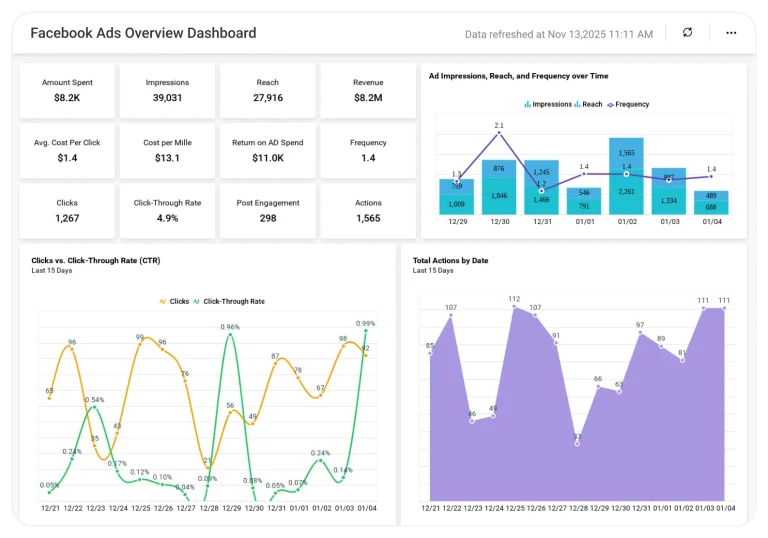
Task: Click the 01/04 Reach bar labeled 489
Action: click(711, 196)
